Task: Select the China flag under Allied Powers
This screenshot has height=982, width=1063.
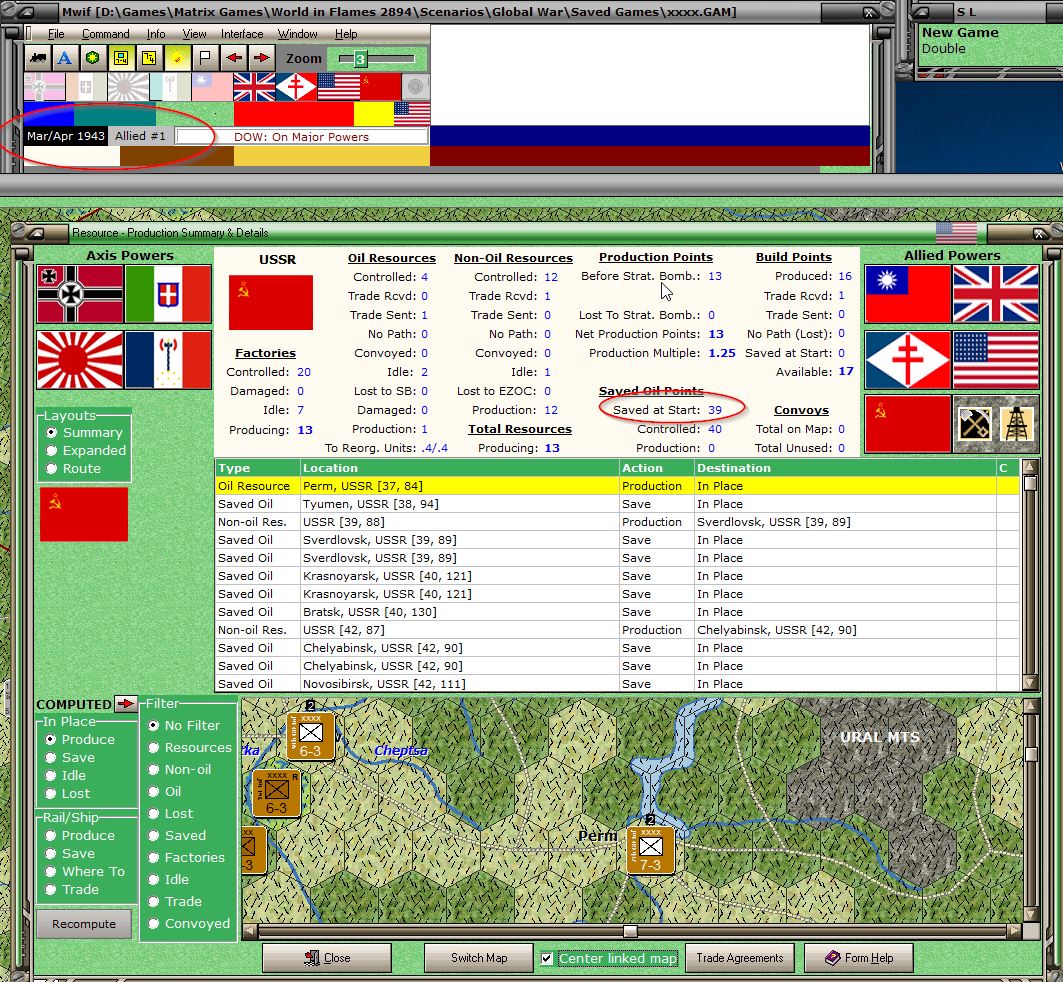Action: [908, 294]
